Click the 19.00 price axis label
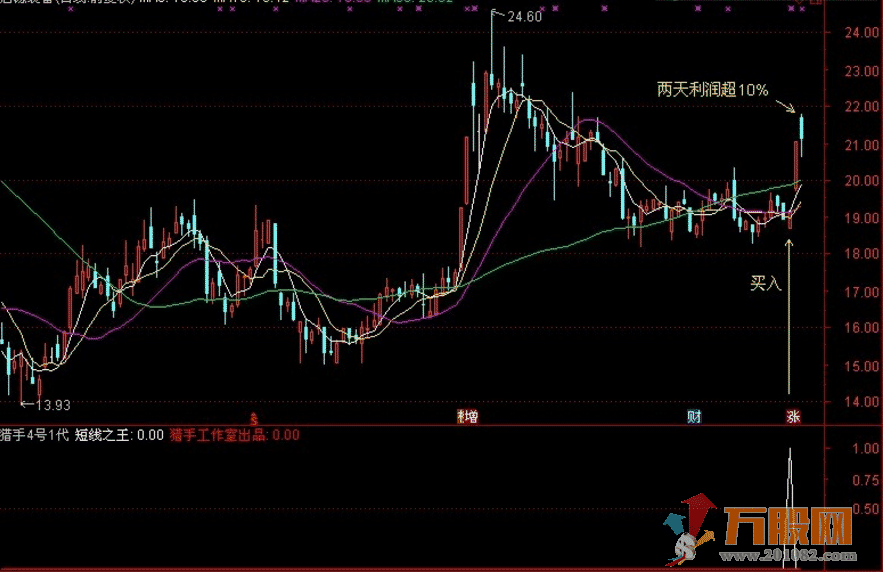 861,218
